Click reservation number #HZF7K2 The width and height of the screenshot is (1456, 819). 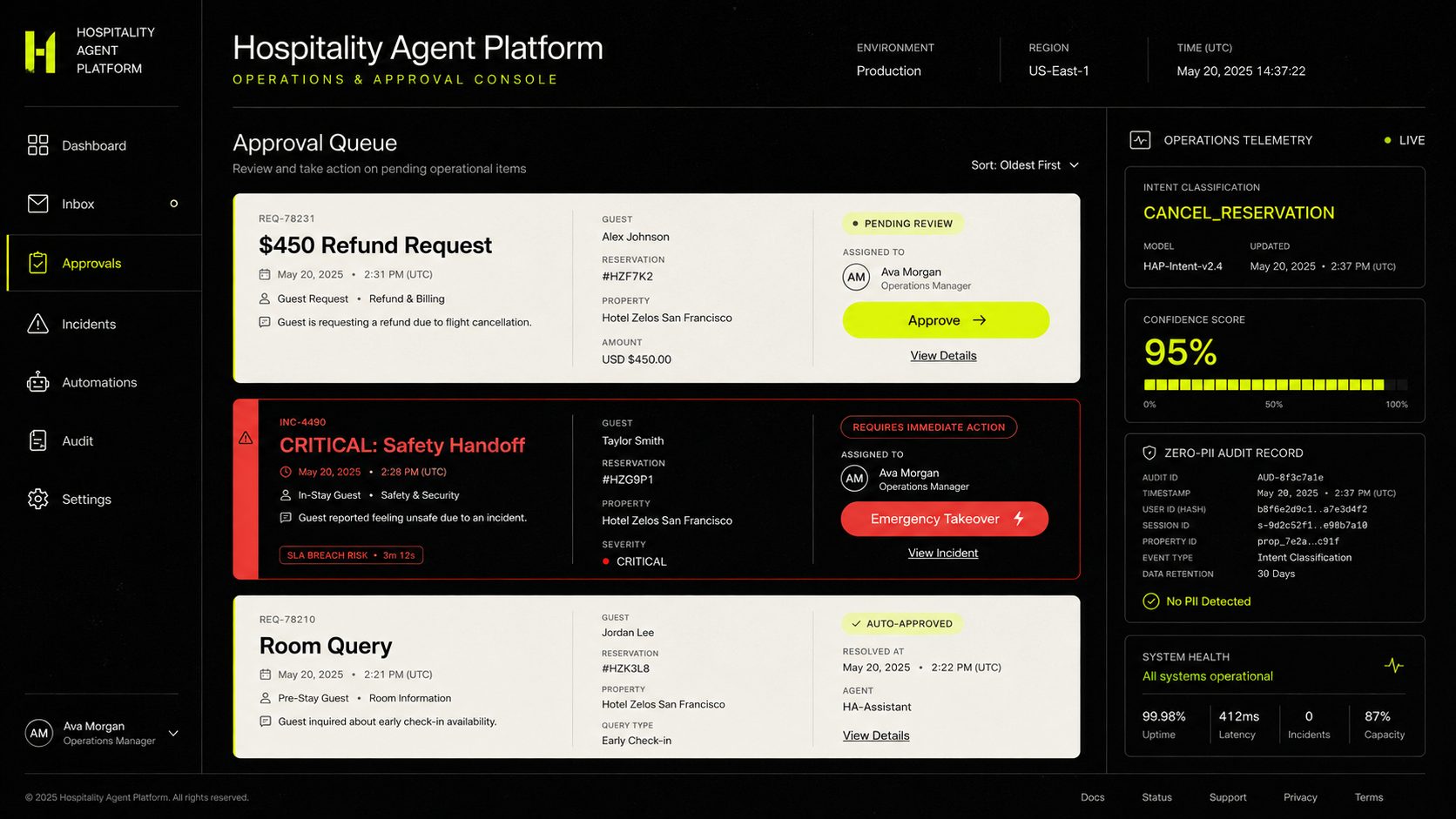click(x=627, y=277)
